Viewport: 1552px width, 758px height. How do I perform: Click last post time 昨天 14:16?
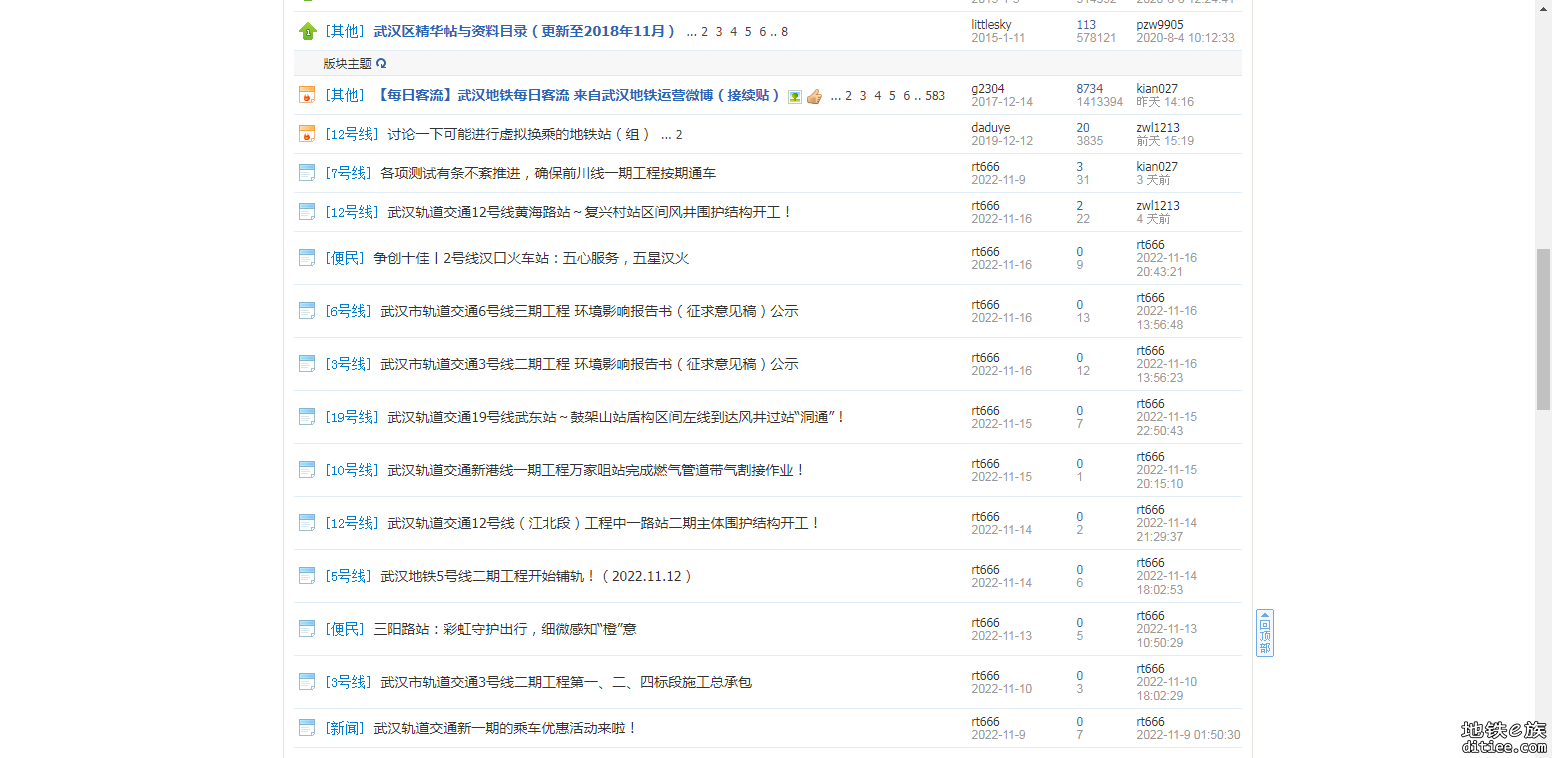[1165, 102]
